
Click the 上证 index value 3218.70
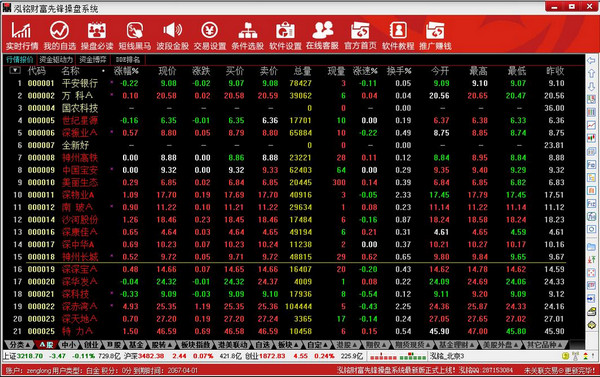pos(30,356)
